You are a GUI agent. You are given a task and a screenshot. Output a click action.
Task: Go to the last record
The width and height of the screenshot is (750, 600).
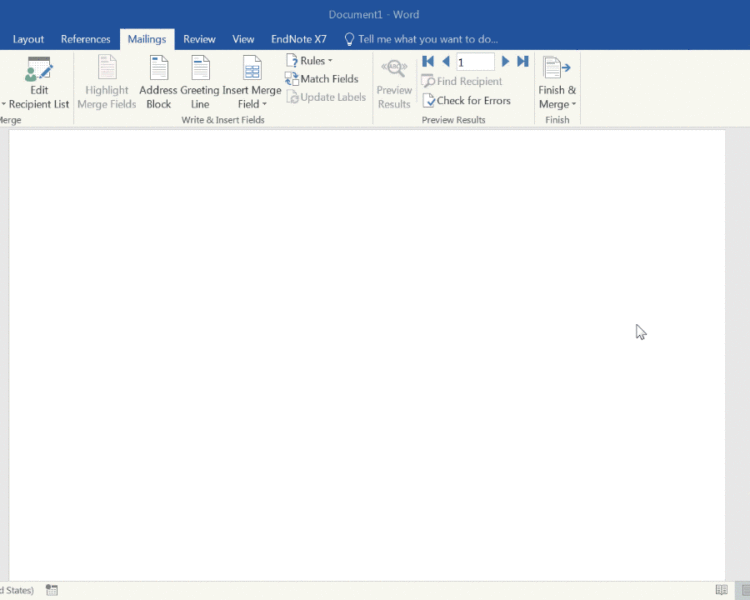[523, 61]
